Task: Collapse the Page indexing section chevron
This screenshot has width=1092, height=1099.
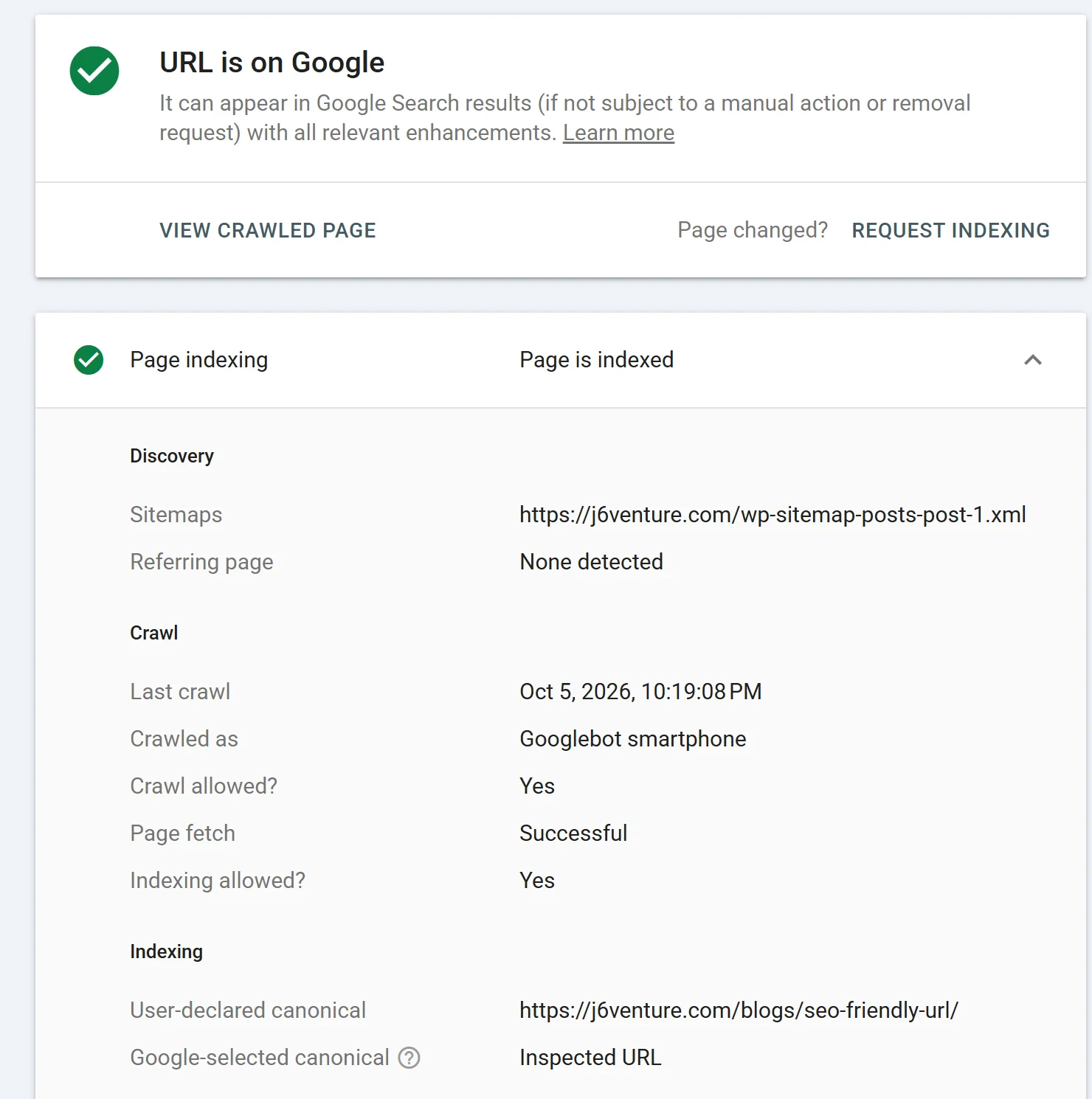Action: 1033,360
